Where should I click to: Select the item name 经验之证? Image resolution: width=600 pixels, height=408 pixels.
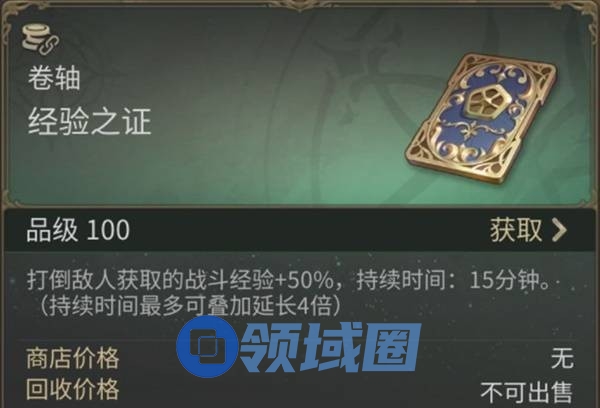(90, 121)
